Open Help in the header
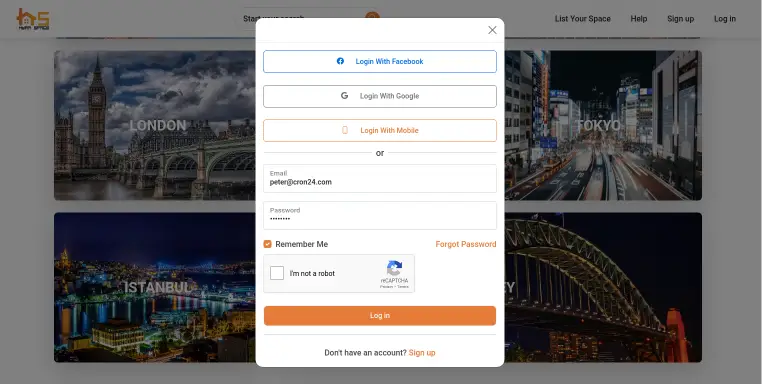The image size is (762, 384). coord(639,19)
